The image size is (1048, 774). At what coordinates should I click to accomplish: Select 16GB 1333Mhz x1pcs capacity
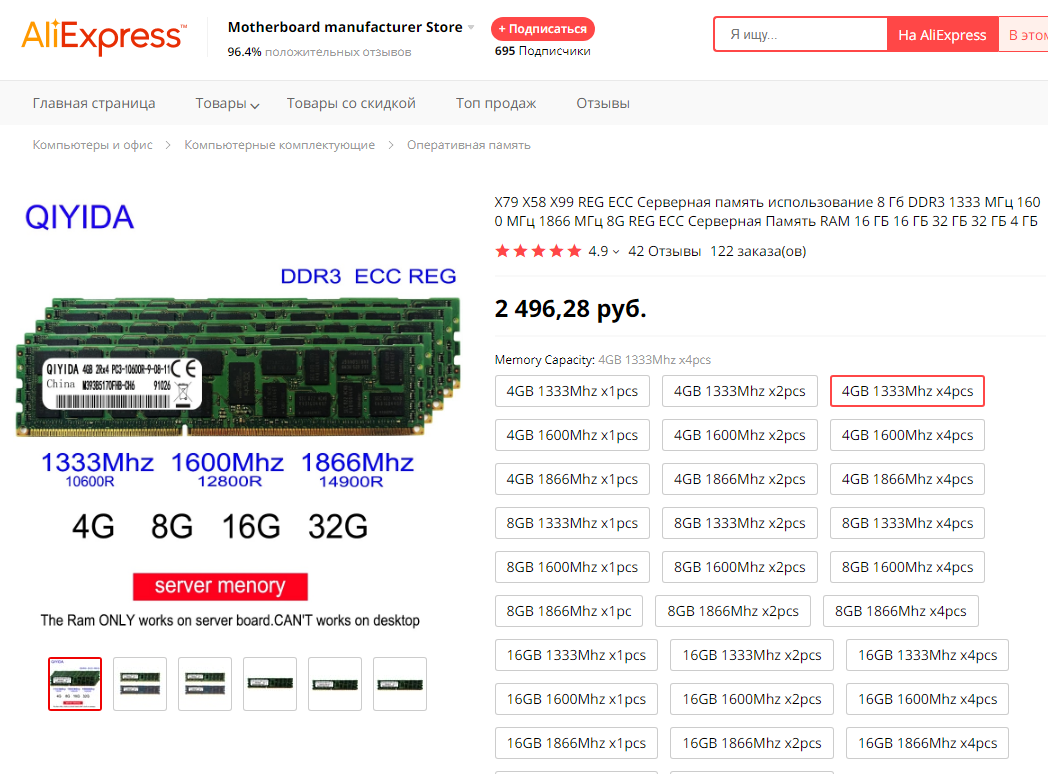pyautogui.click(x=576, y=655)
